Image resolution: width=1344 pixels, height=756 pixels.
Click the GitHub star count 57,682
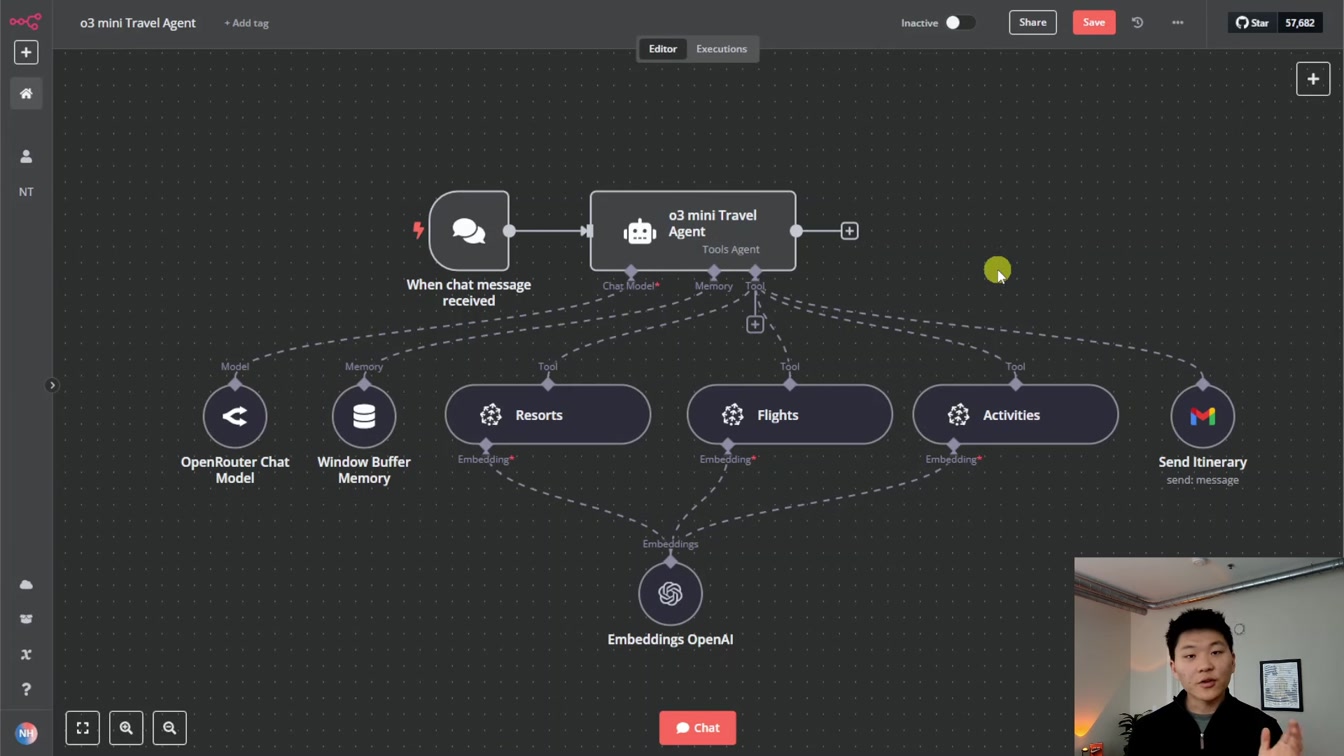[1300, 22]
